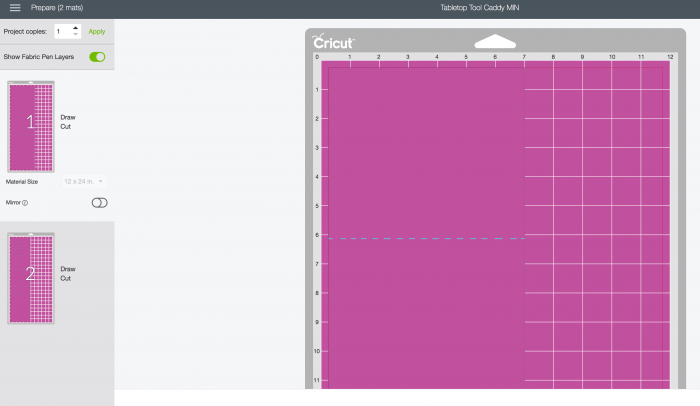
Task: Toggle the Mirror switch
Action: click(x=99, y=203)
